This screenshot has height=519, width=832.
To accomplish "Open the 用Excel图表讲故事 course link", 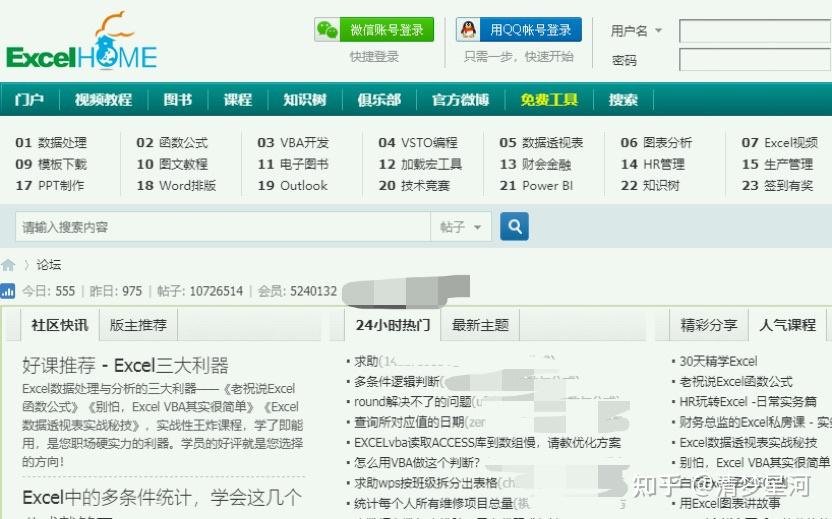I will click(x=730, y=503).
